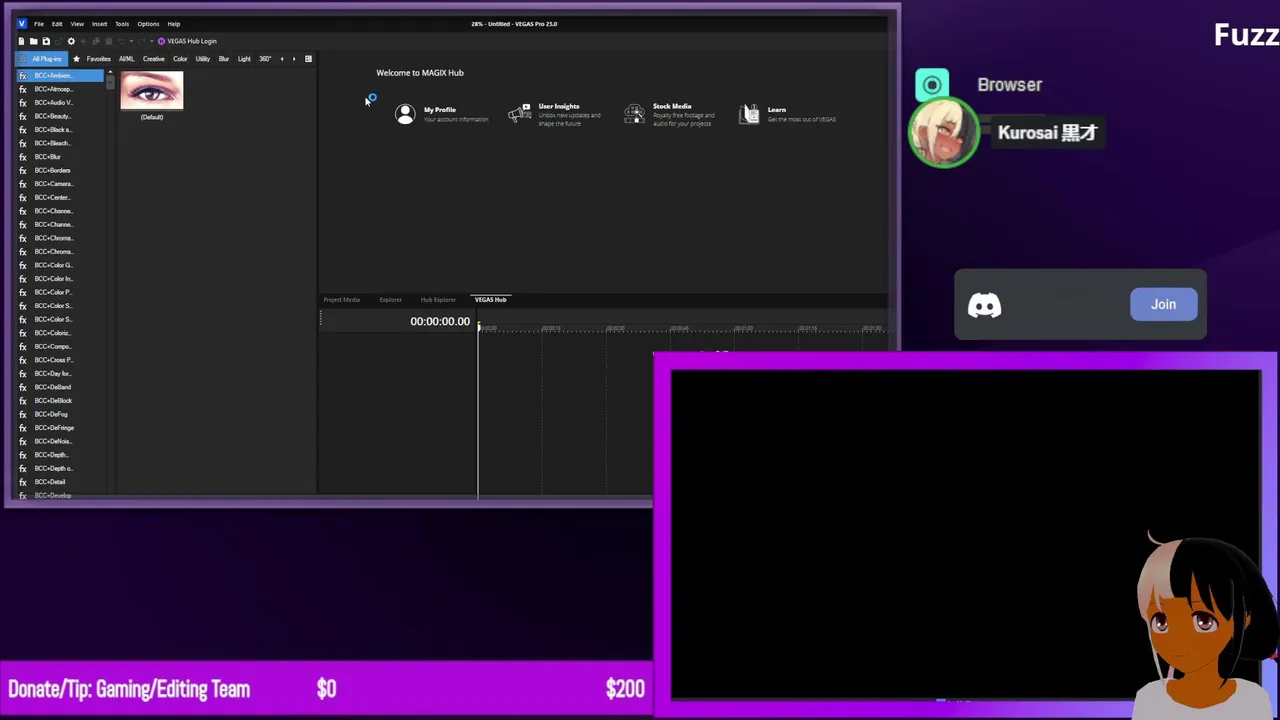Screen dimensions: 1280x720
Task: Select the BCC+Ambien.. plug-in row
Action: pos(60,76)
